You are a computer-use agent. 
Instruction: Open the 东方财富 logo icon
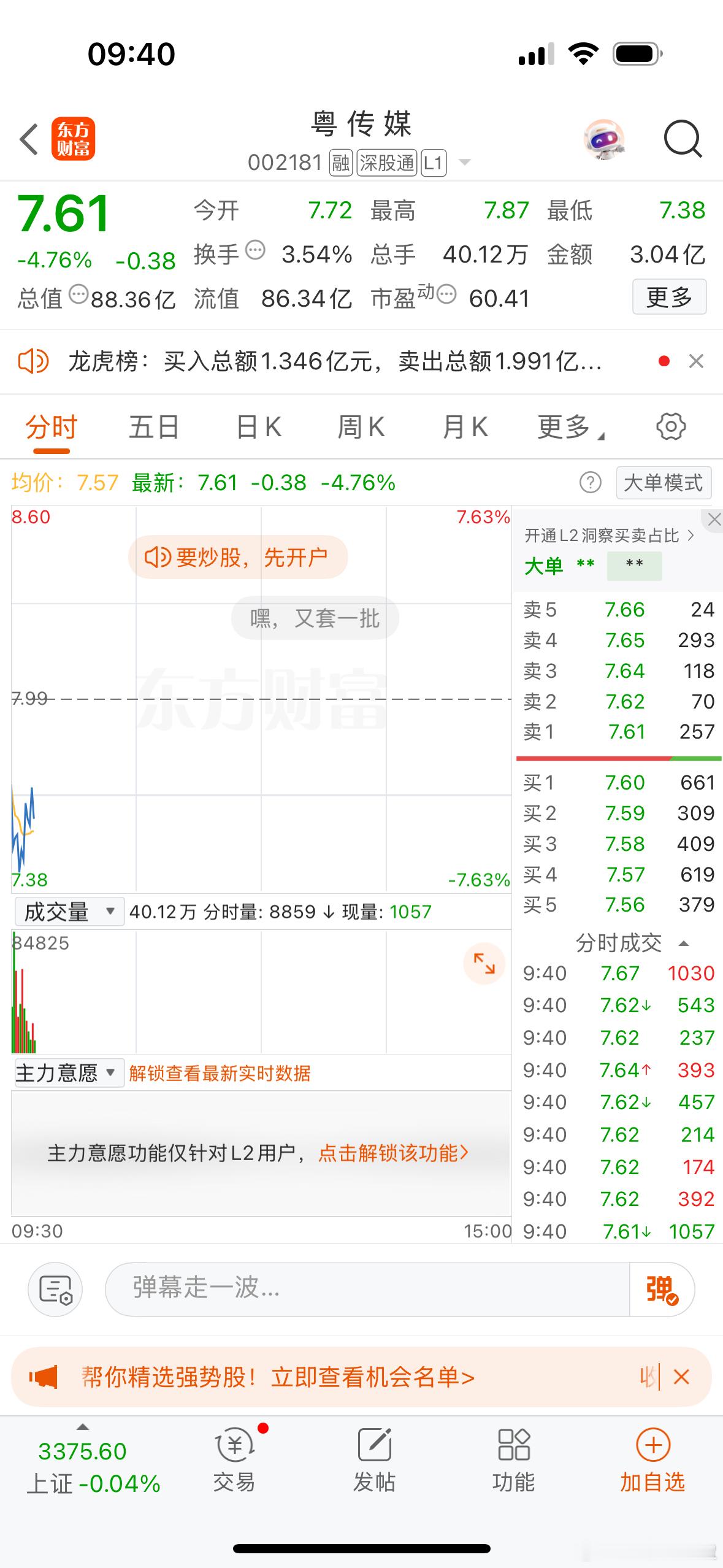click(74, 139)
